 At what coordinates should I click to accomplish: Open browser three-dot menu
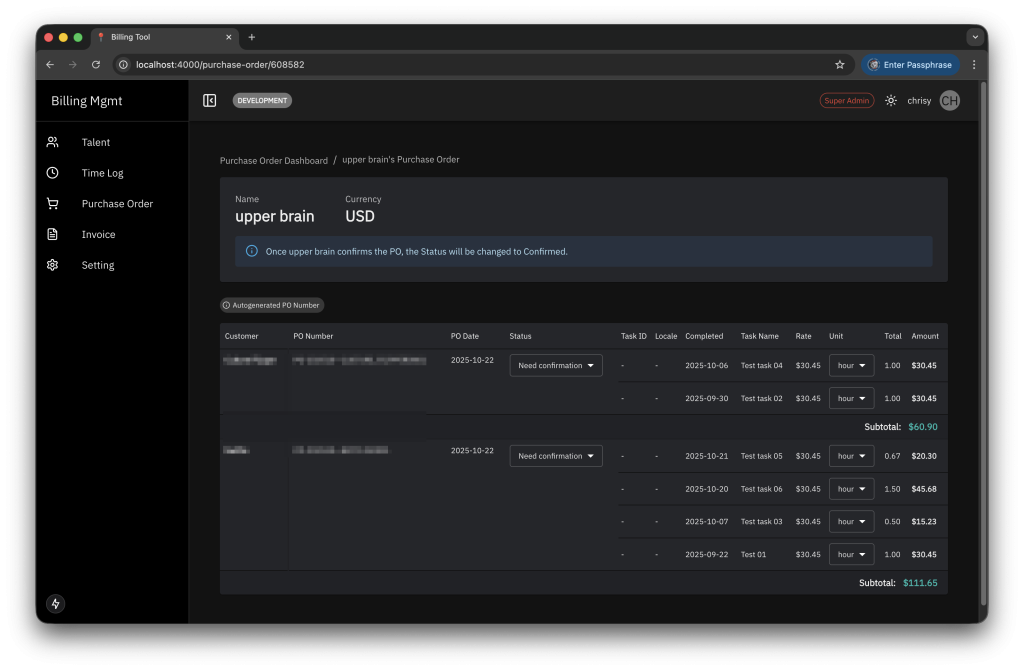pos(973,65)
